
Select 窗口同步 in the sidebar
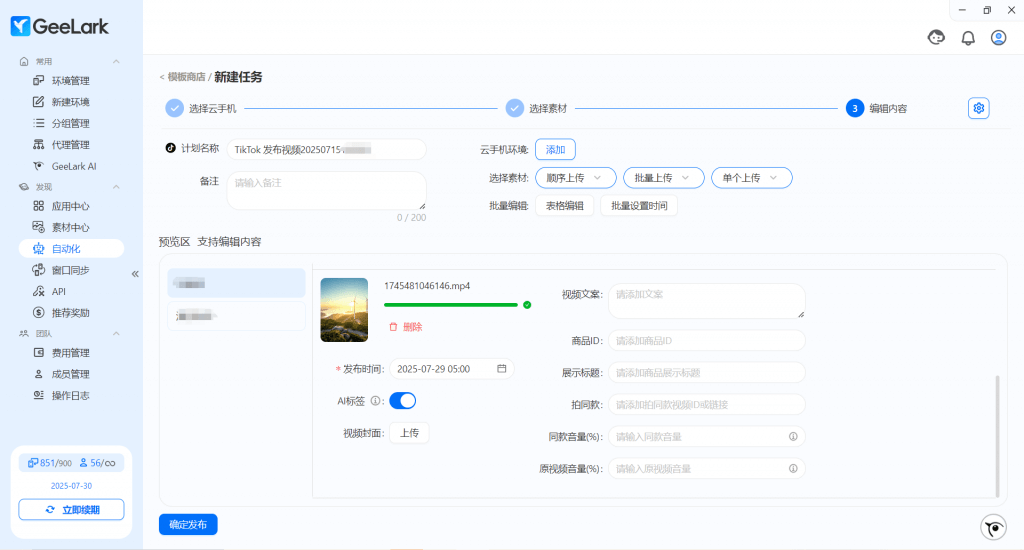point(70,270)
